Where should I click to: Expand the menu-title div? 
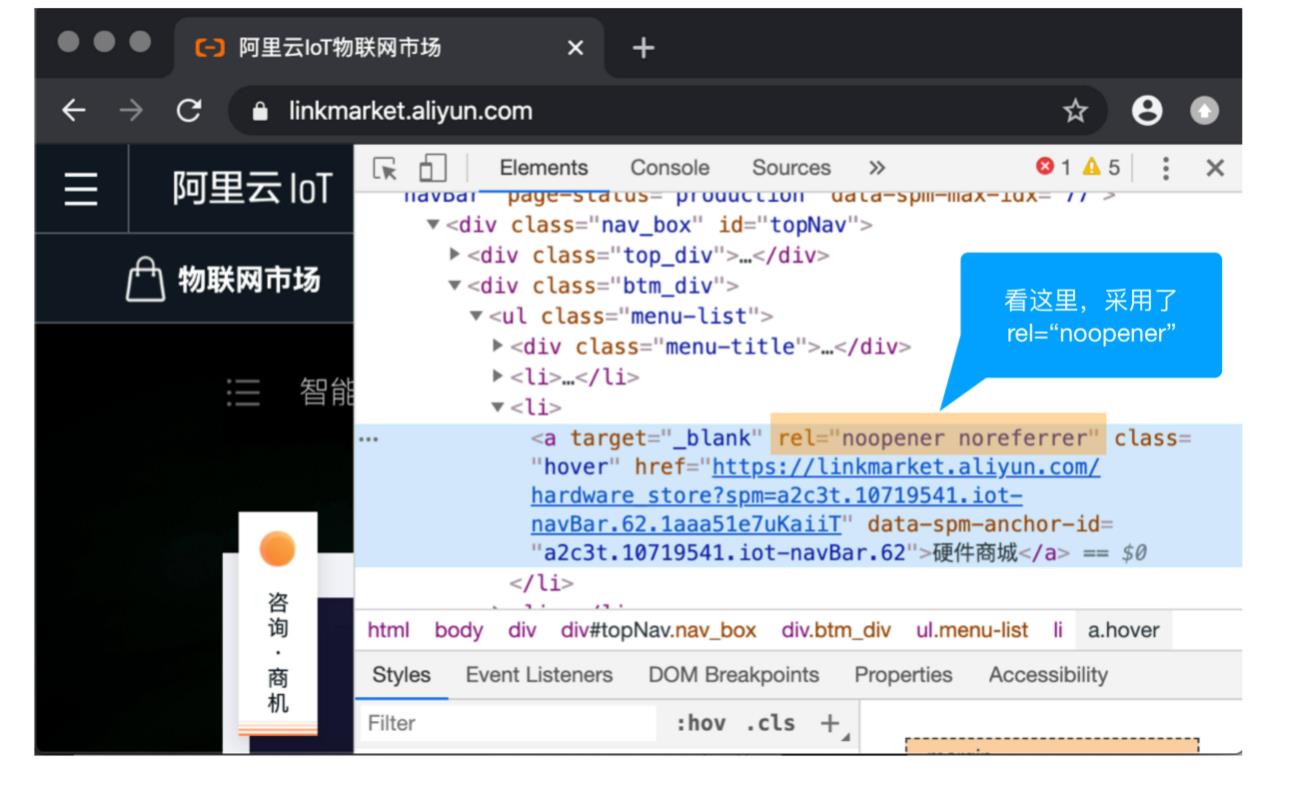pyautogui.click(x=498, y=347)
